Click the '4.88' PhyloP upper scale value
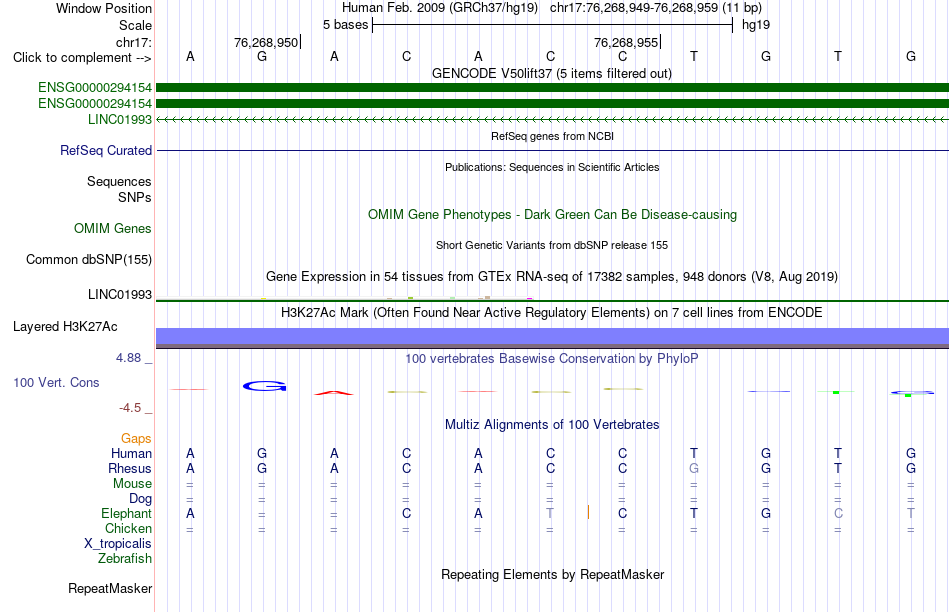Viewport: 950px width, 612px height. (128, 358)
